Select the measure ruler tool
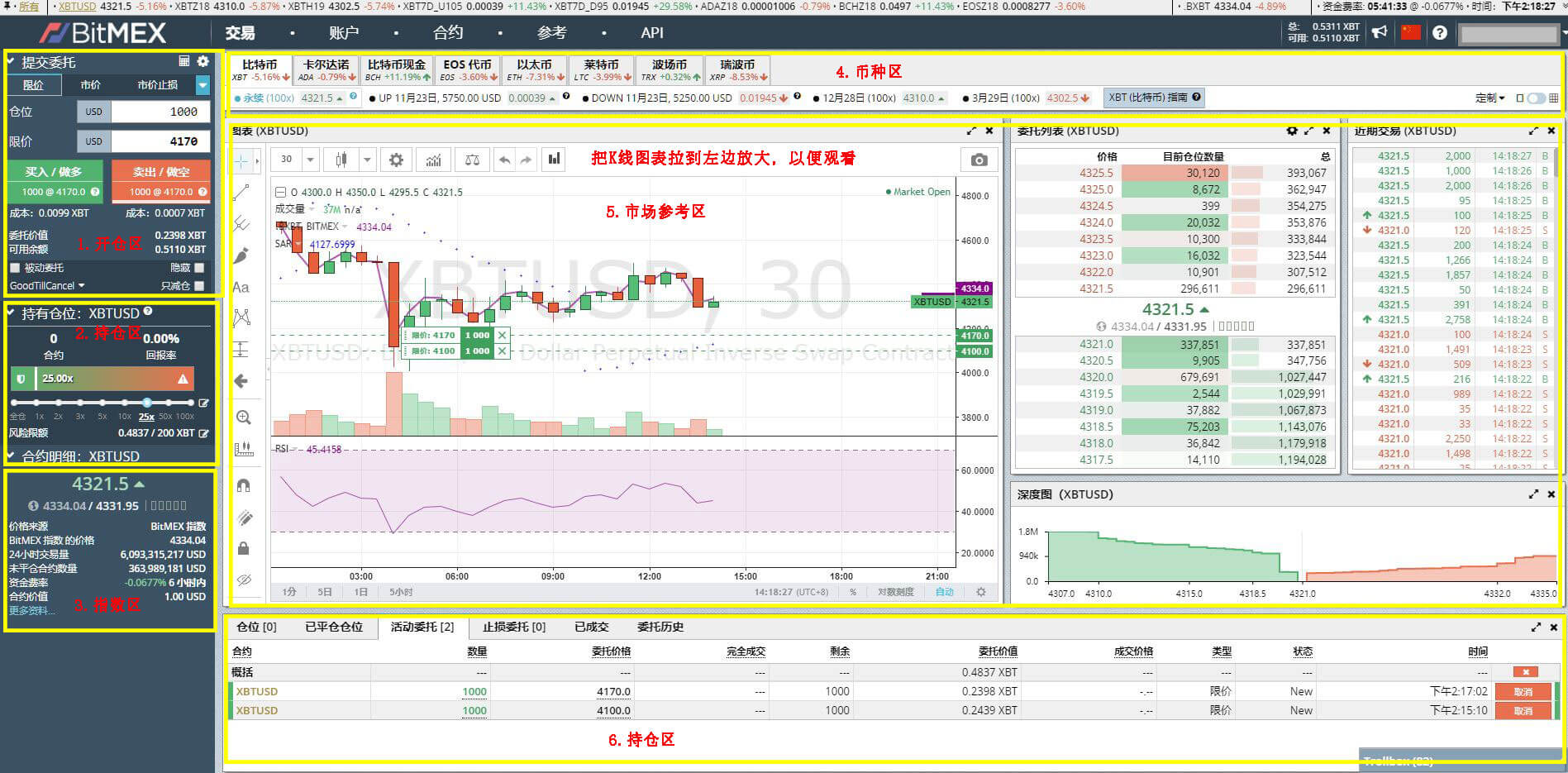Image resolution: width=1568 pixels, height=773 pixels. point(243,449)
